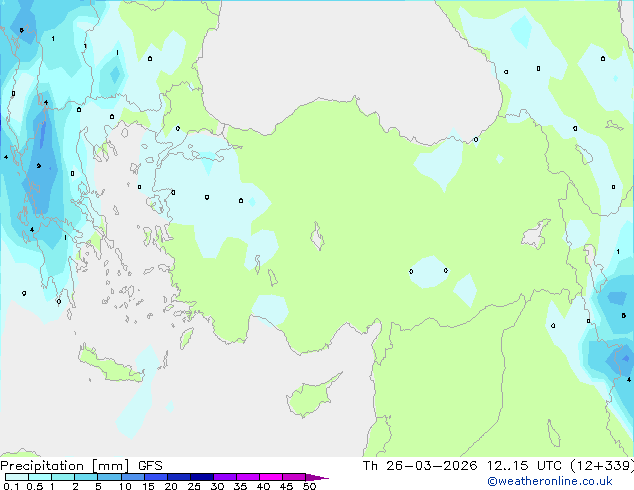Screen dimensions: 634x490
Task: Click the island of Crete on the map
Action: click(111, 366)
